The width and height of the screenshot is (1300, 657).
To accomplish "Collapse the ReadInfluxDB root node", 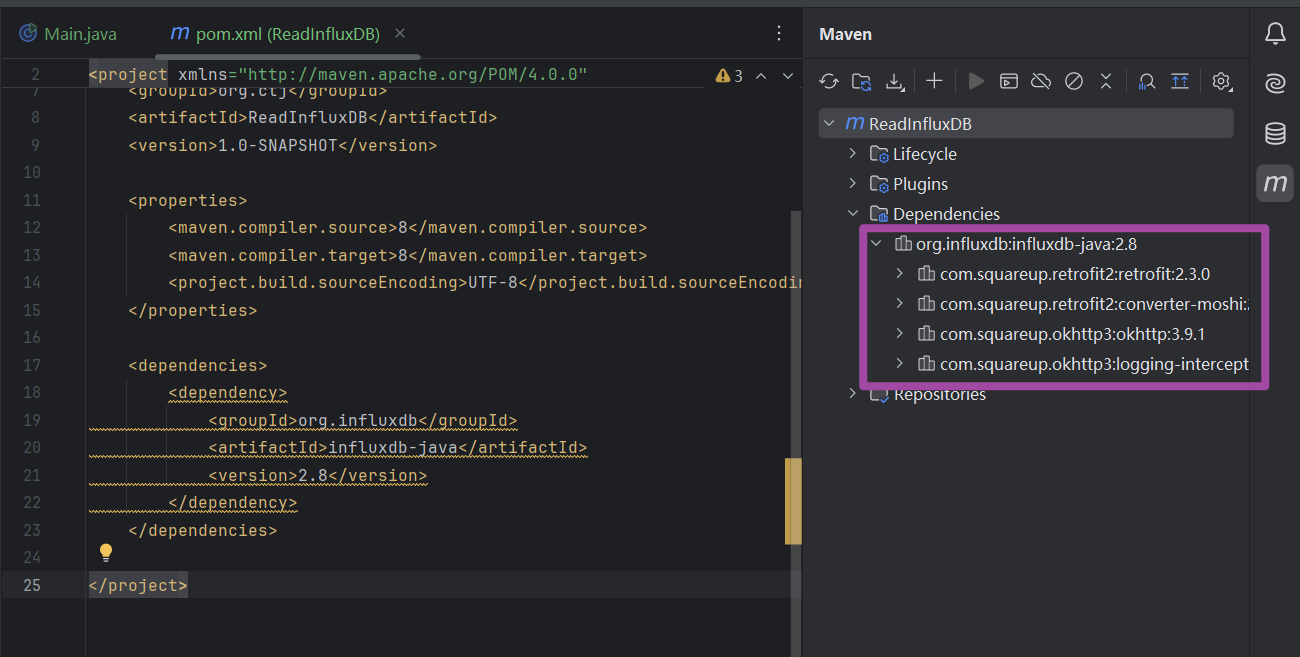I will click(x=829, y=124).
